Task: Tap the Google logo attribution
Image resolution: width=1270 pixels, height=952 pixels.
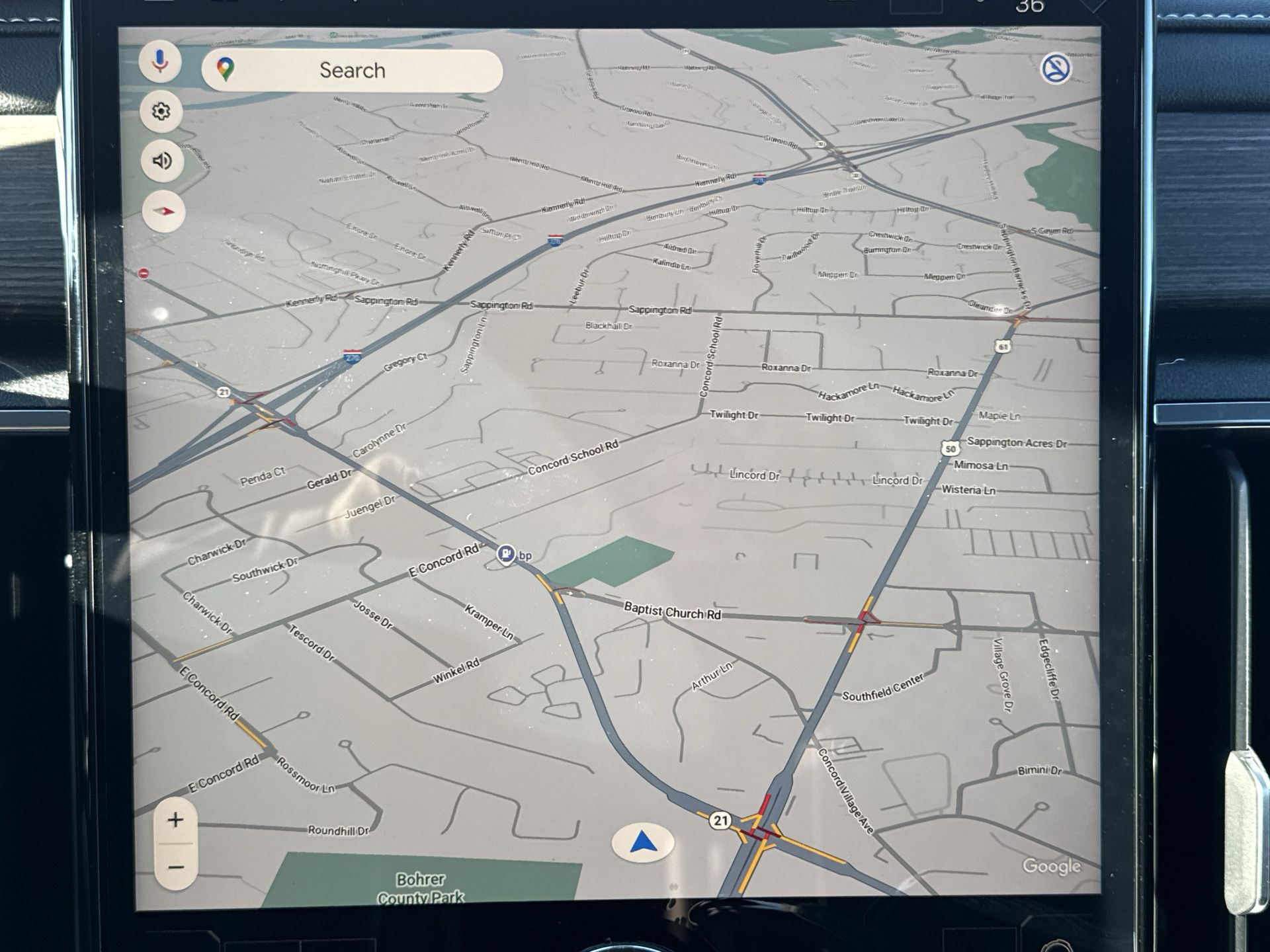Action: tap(1051, 866)
